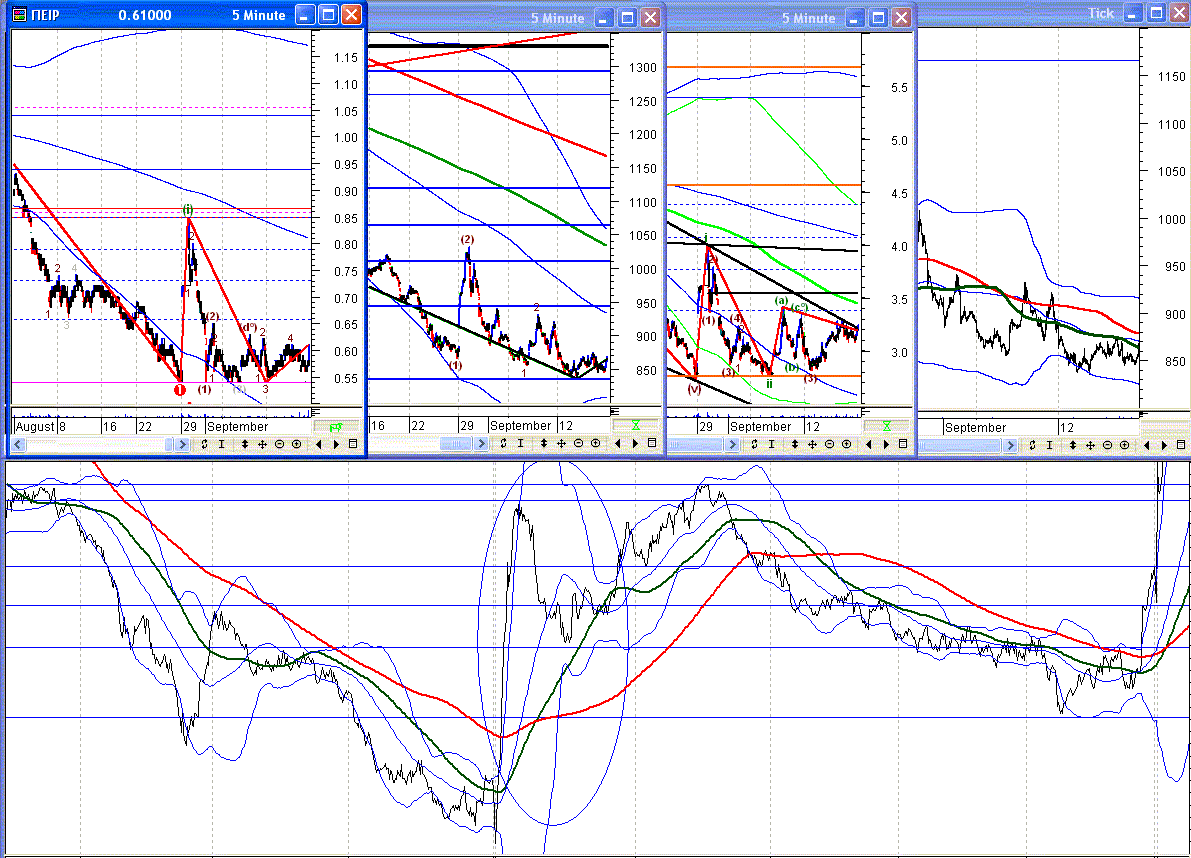Click refresh cycle icon in third 5 Minute window

click(754, 444)
